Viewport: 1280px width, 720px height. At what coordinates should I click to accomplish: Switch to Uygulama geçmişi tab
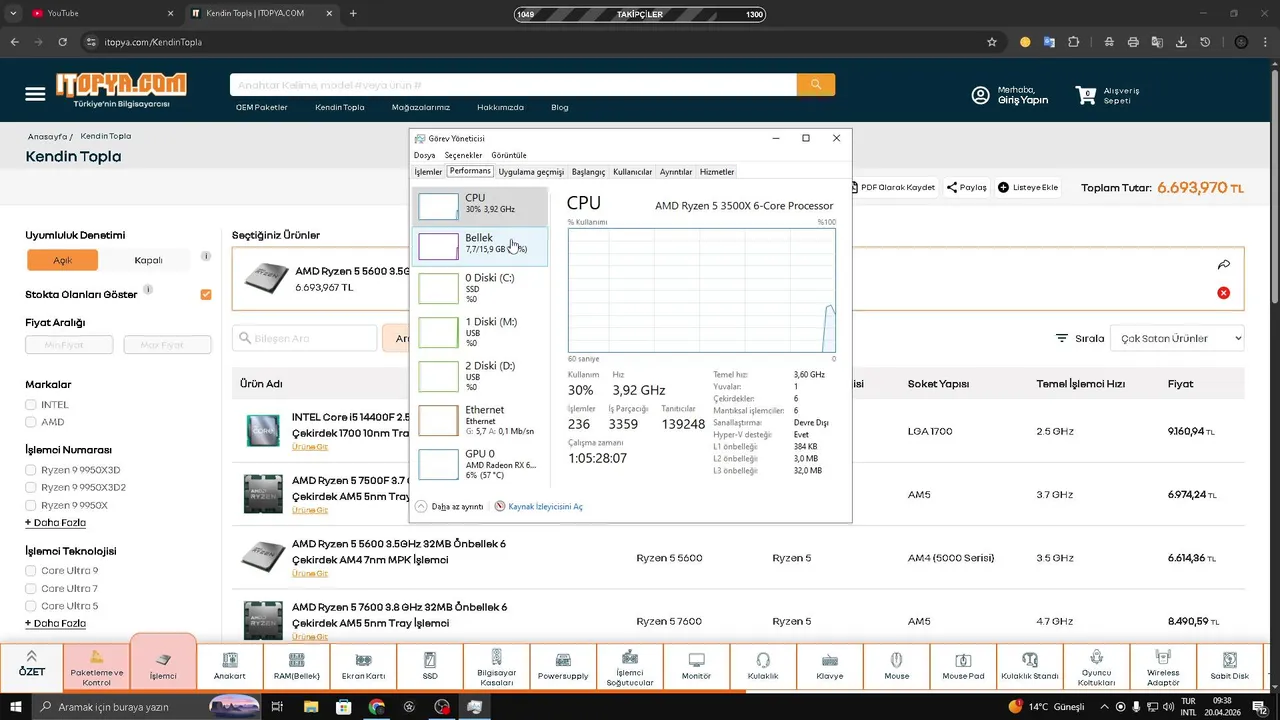pos(531,172)
